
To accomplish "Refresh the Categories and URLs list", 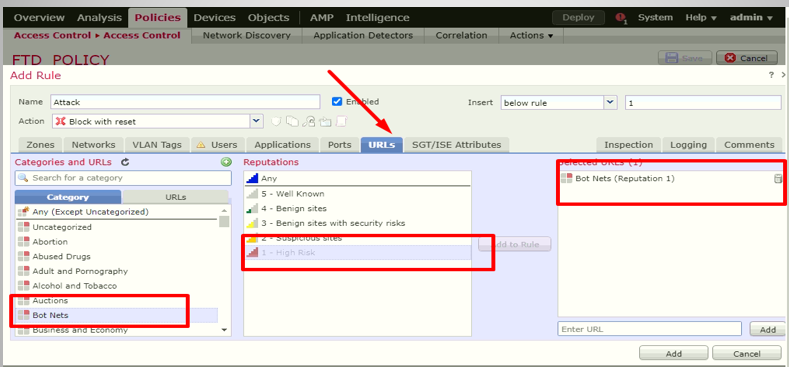I will 126,162.
